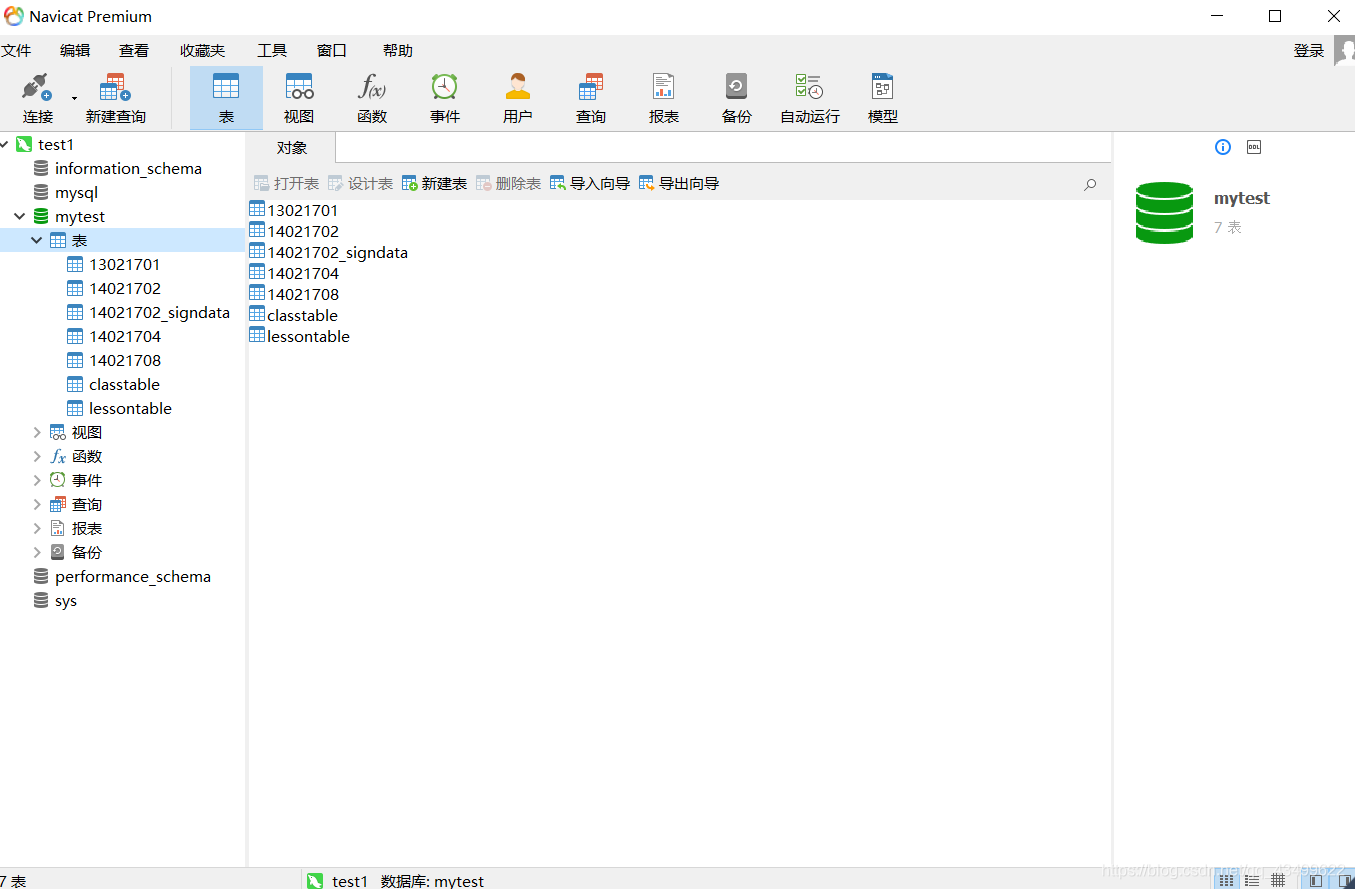Collapse the 表 tables node

pos(37,241)
